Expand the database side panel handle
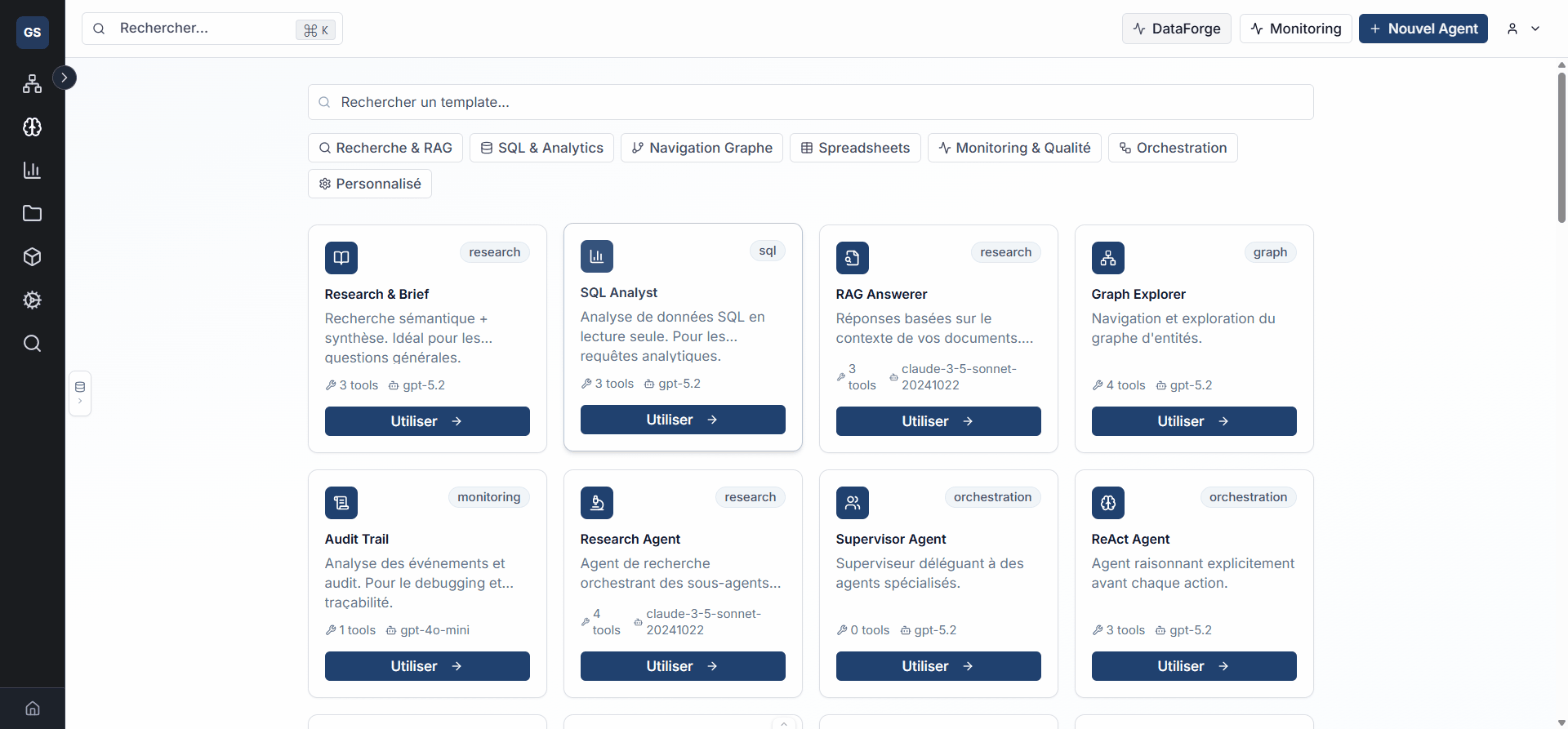The image size is (1568, 729). pos(80,392)
